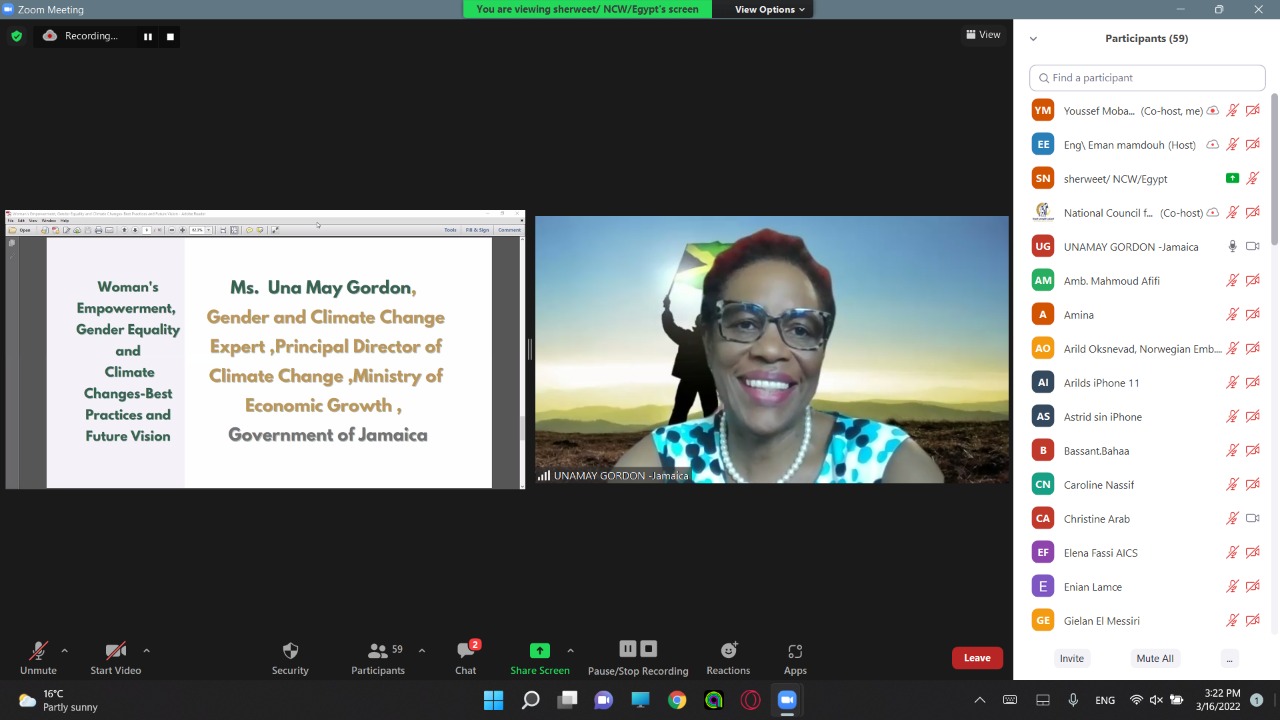Open the more options ellipsis in Participants
Viewport: 1280px width, 720px height.
coord(1229,658)
